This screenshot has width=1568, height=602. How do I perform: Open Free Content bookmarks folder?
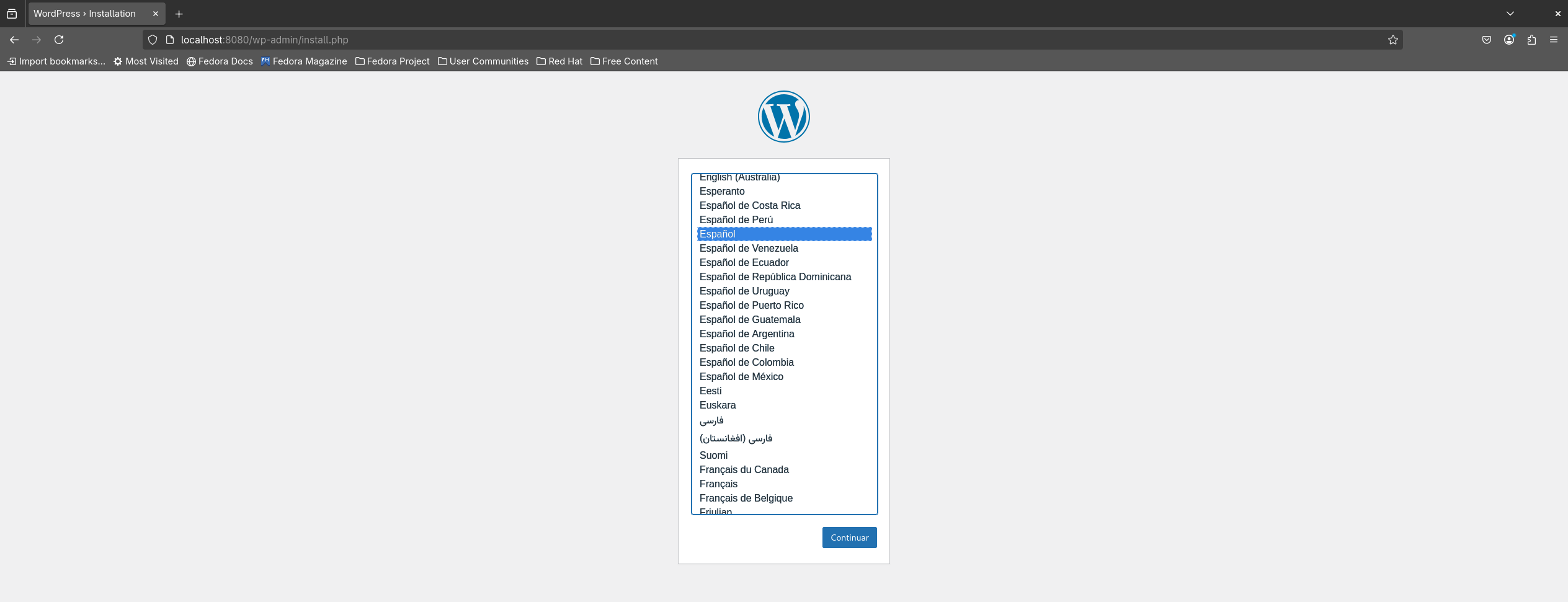pos(624,61)
